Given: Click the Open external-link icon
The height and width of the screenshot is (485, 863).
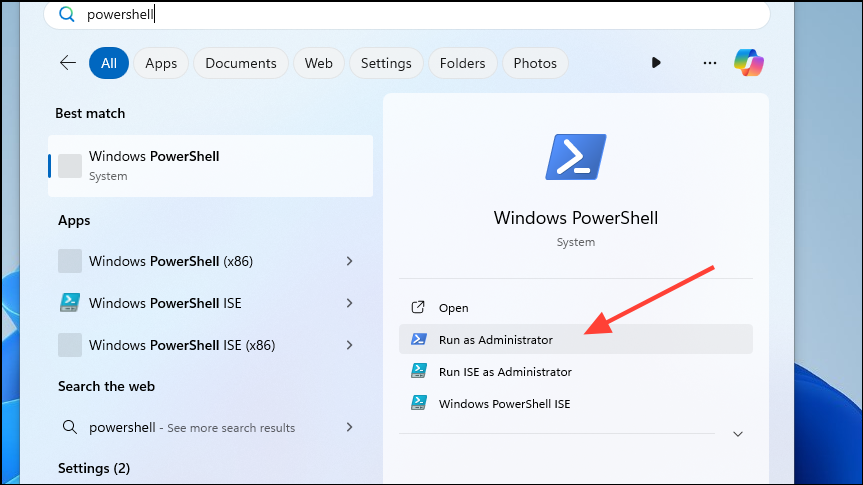Looking at the screenshot, I should point(418,307).
